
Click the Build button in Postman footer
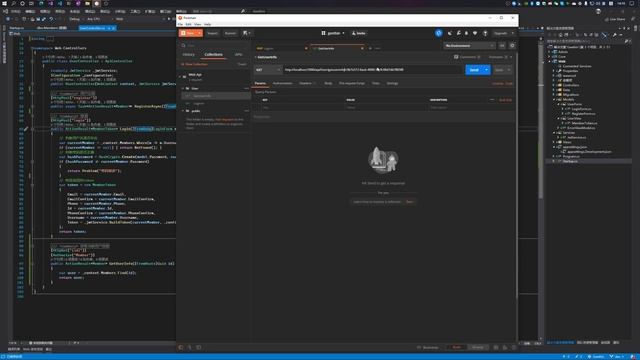pos(456,347)
